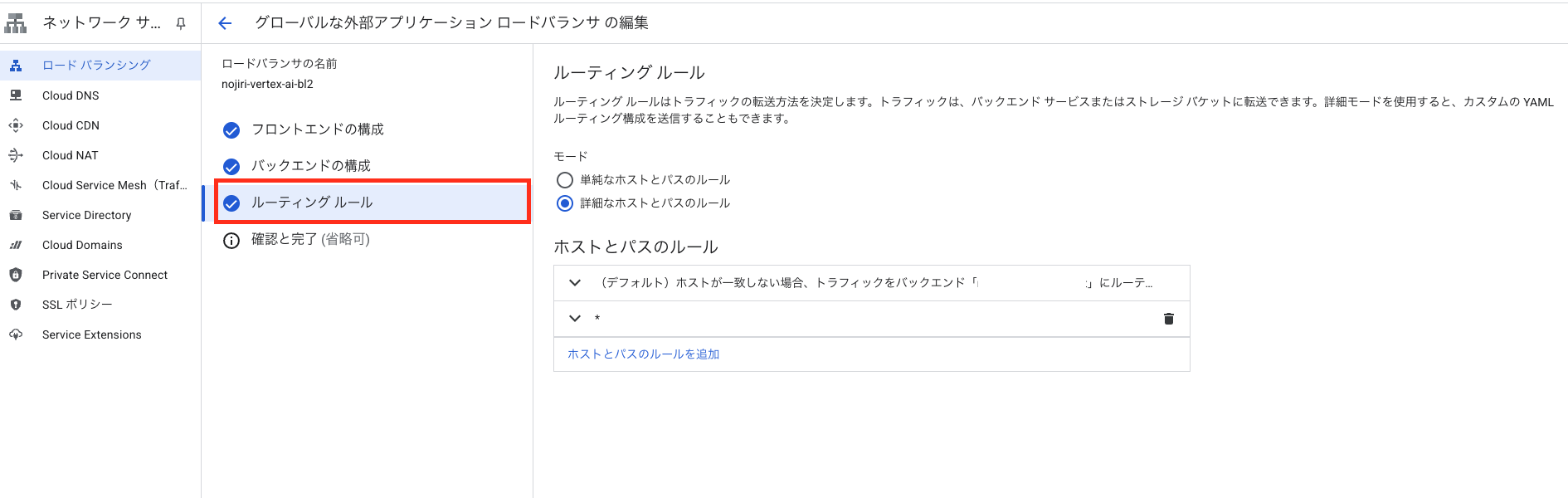Select 単純なホストとパスのルール radio button
Image resolution: width=1568 pixels, height=498 pixels.
(x=565, y=180)
